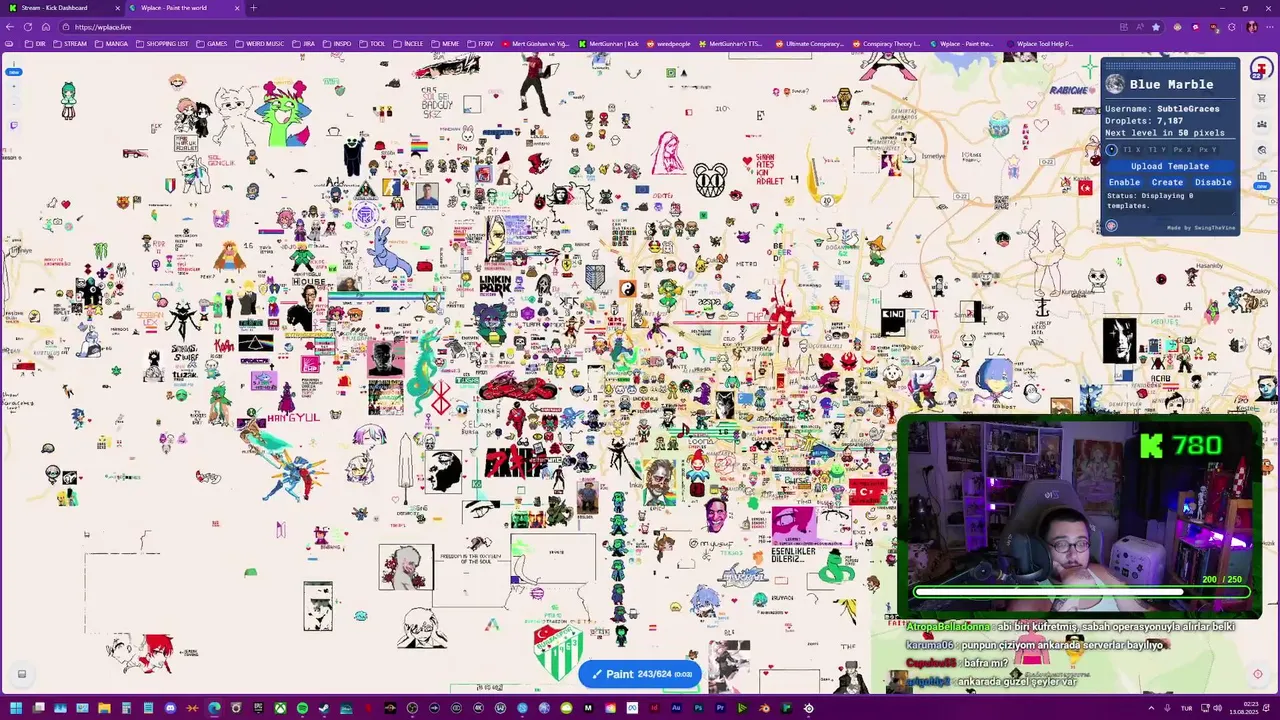Click the Tl X coordinate field
The width and height of the screenshot is (1280, 720).
tap(1132, 150)
